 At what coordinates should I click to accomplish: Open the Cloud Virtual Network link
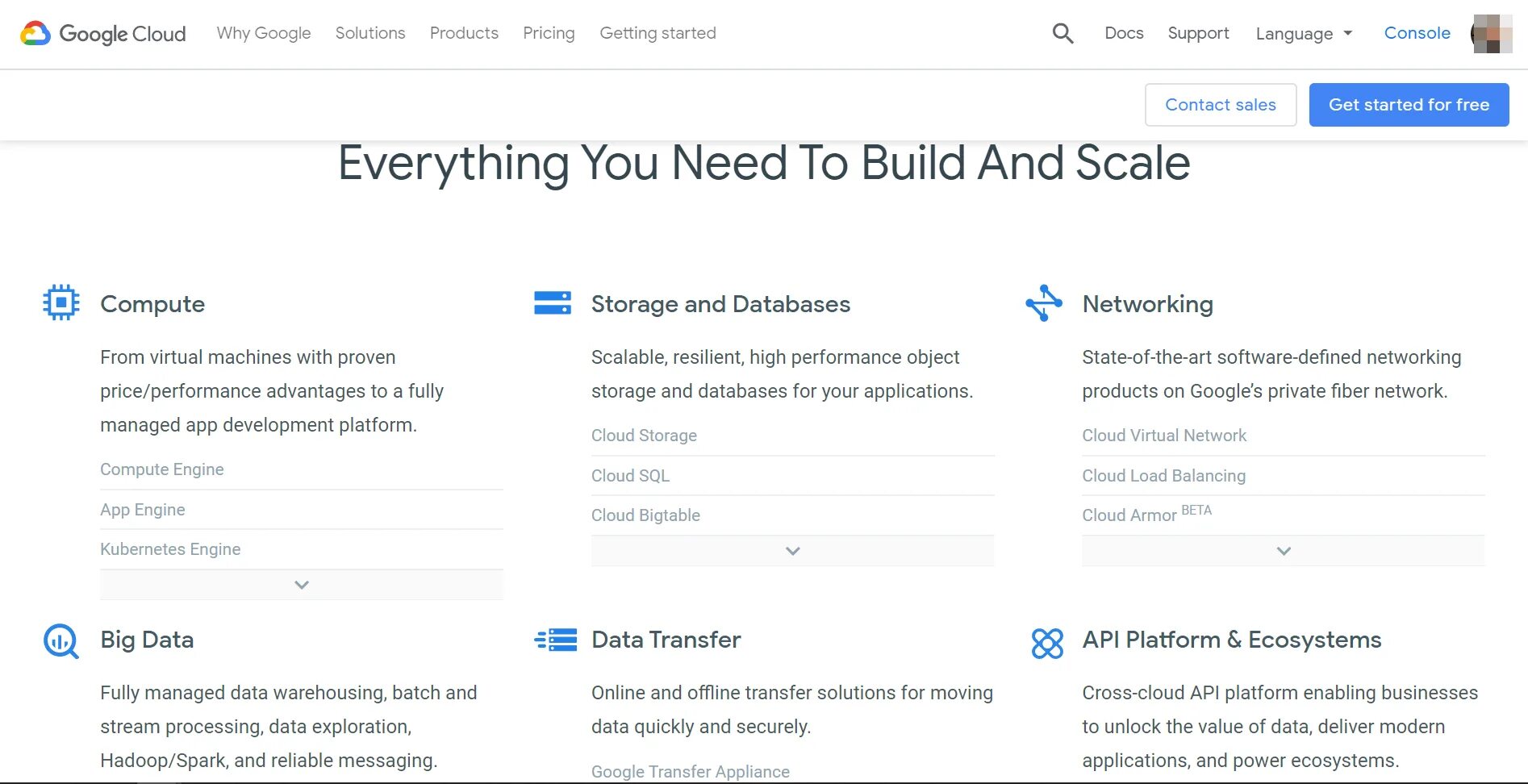1164,436
